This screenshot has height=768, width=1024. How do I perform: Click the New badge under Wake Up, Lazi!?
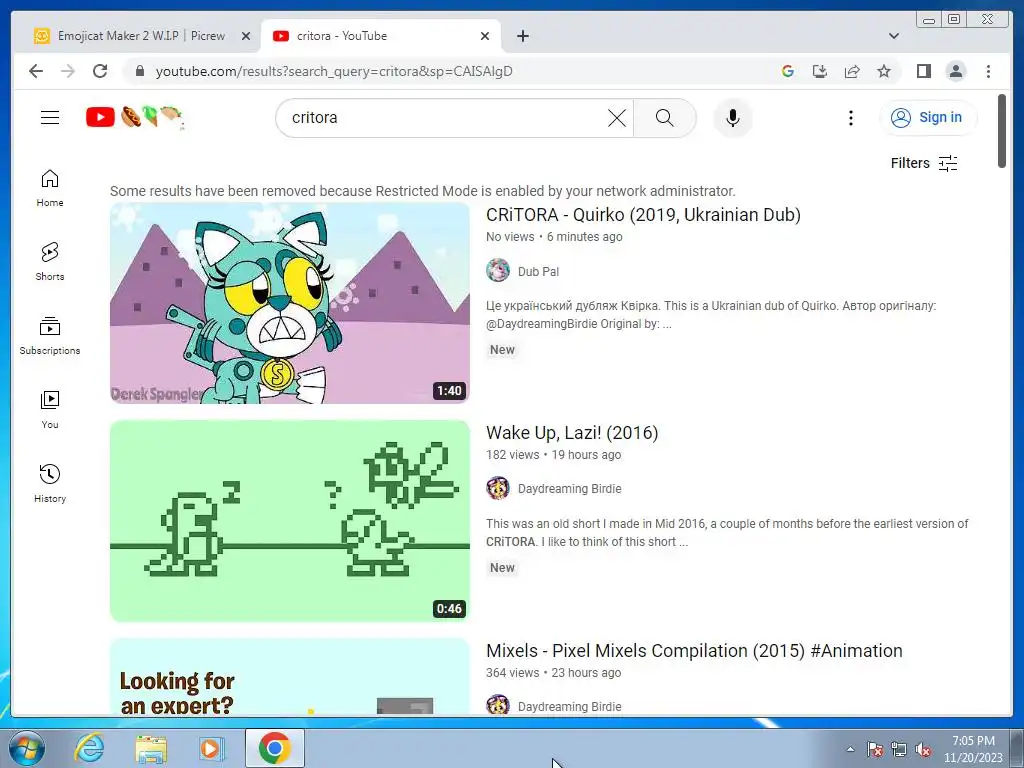[x=502, y=568]
